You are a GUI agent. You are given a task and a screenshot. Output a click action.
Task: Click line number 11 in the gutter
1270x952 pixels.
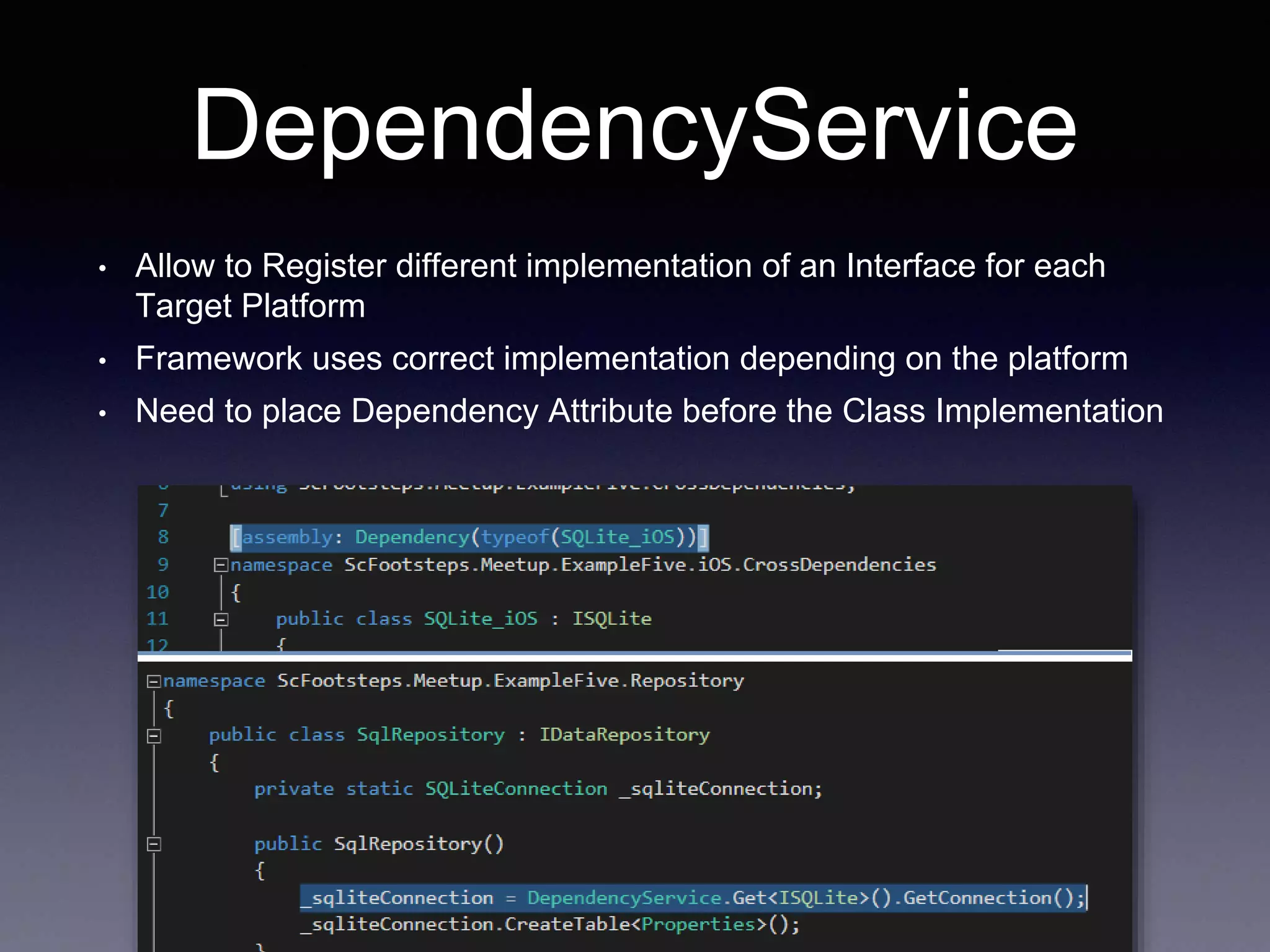pos(158,619)
